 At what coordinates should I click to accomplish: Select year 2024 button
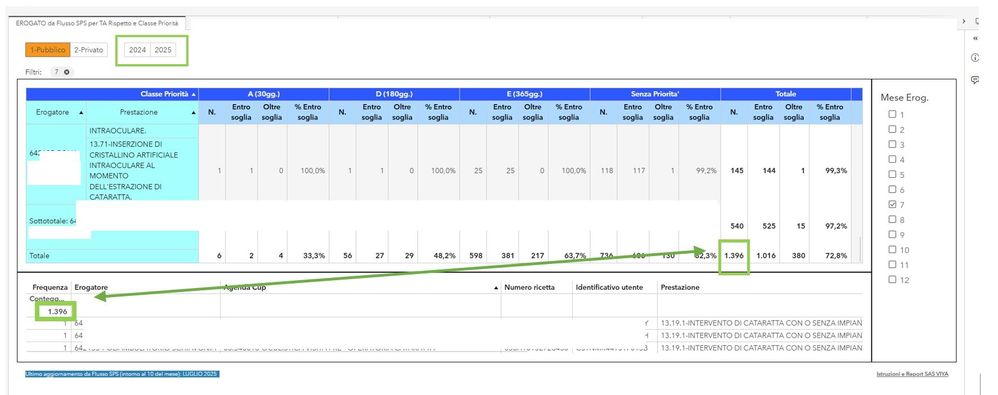(x=137, y=50)
